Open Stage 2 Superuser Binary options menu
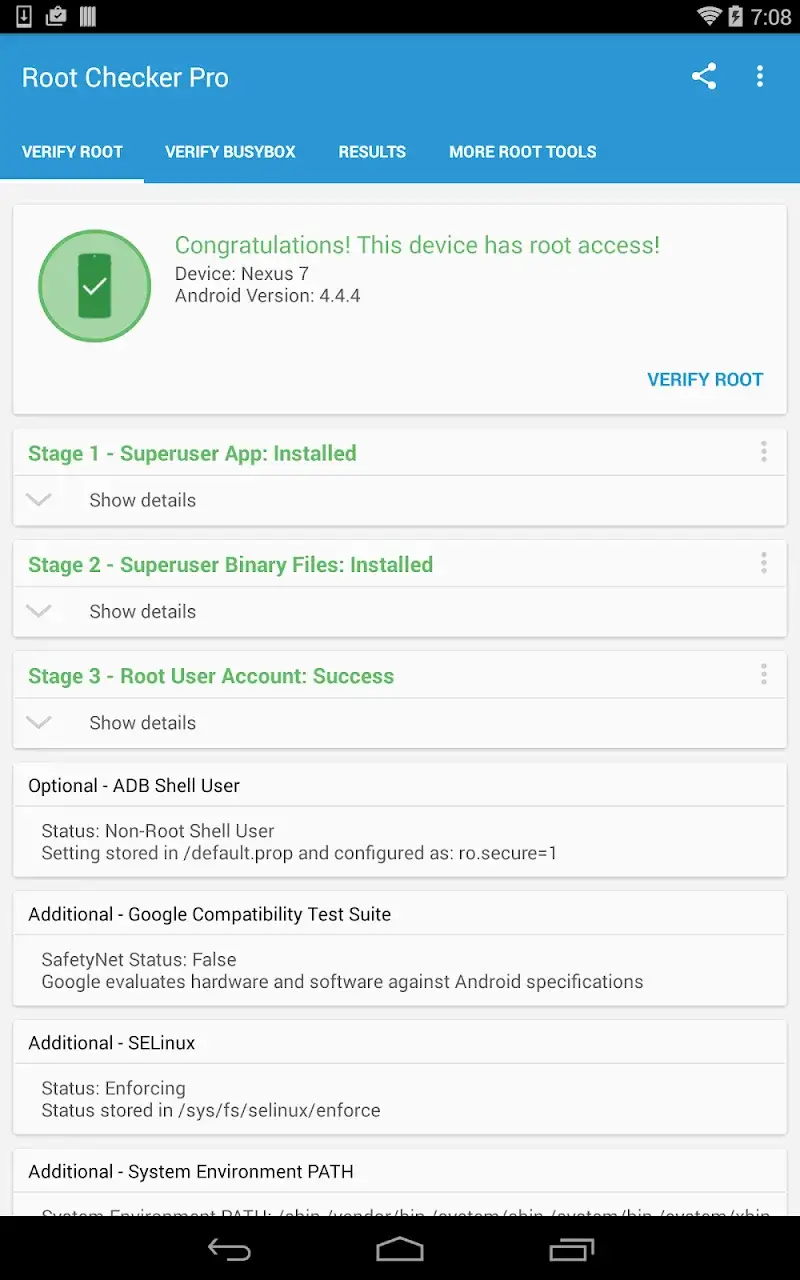Image resolution: width=800 pixels, height=1280 pixels. click(763, 563)
